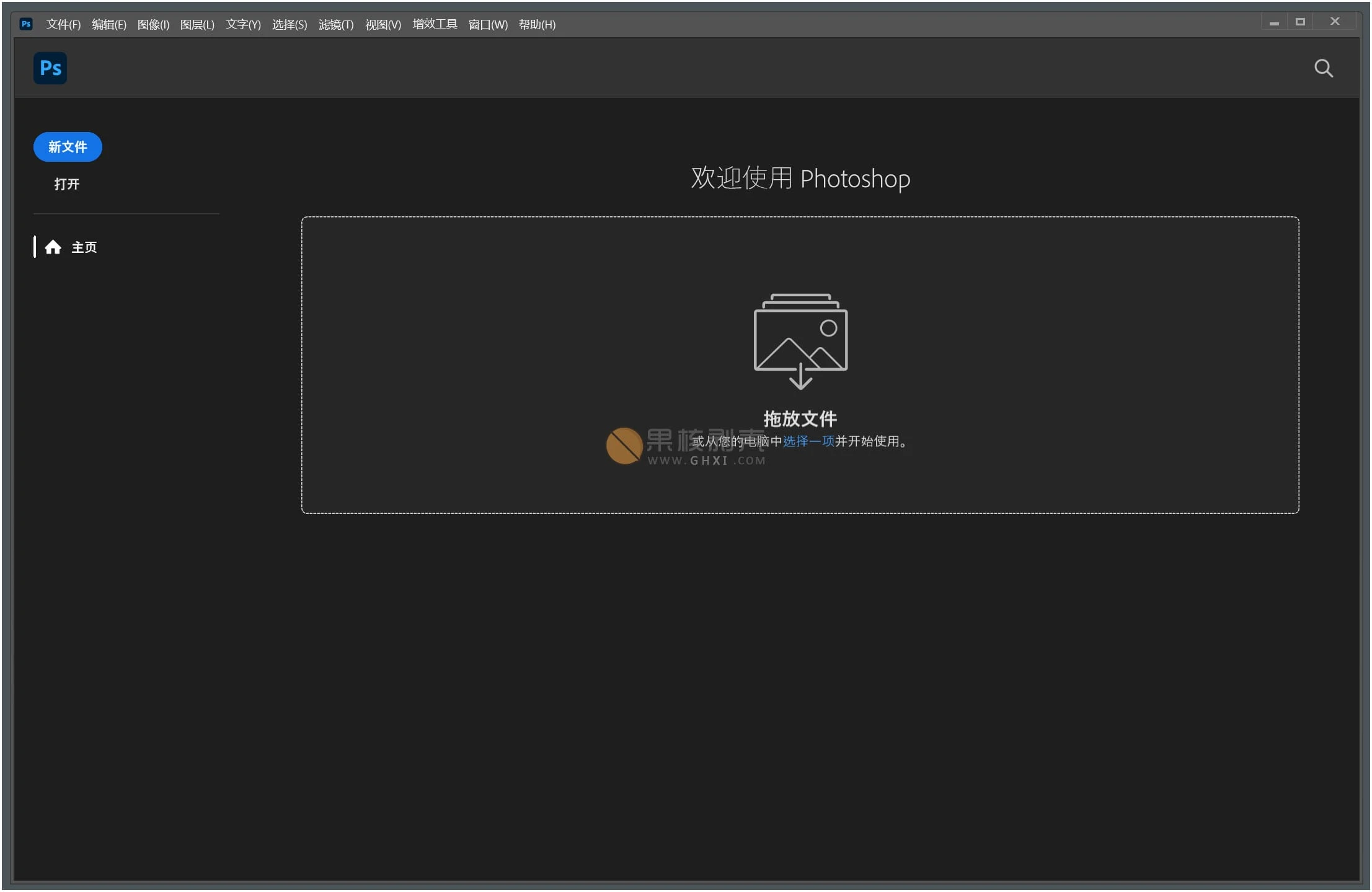Click the blue 新文件 button

pyautogui.click(x=68, y=147)
